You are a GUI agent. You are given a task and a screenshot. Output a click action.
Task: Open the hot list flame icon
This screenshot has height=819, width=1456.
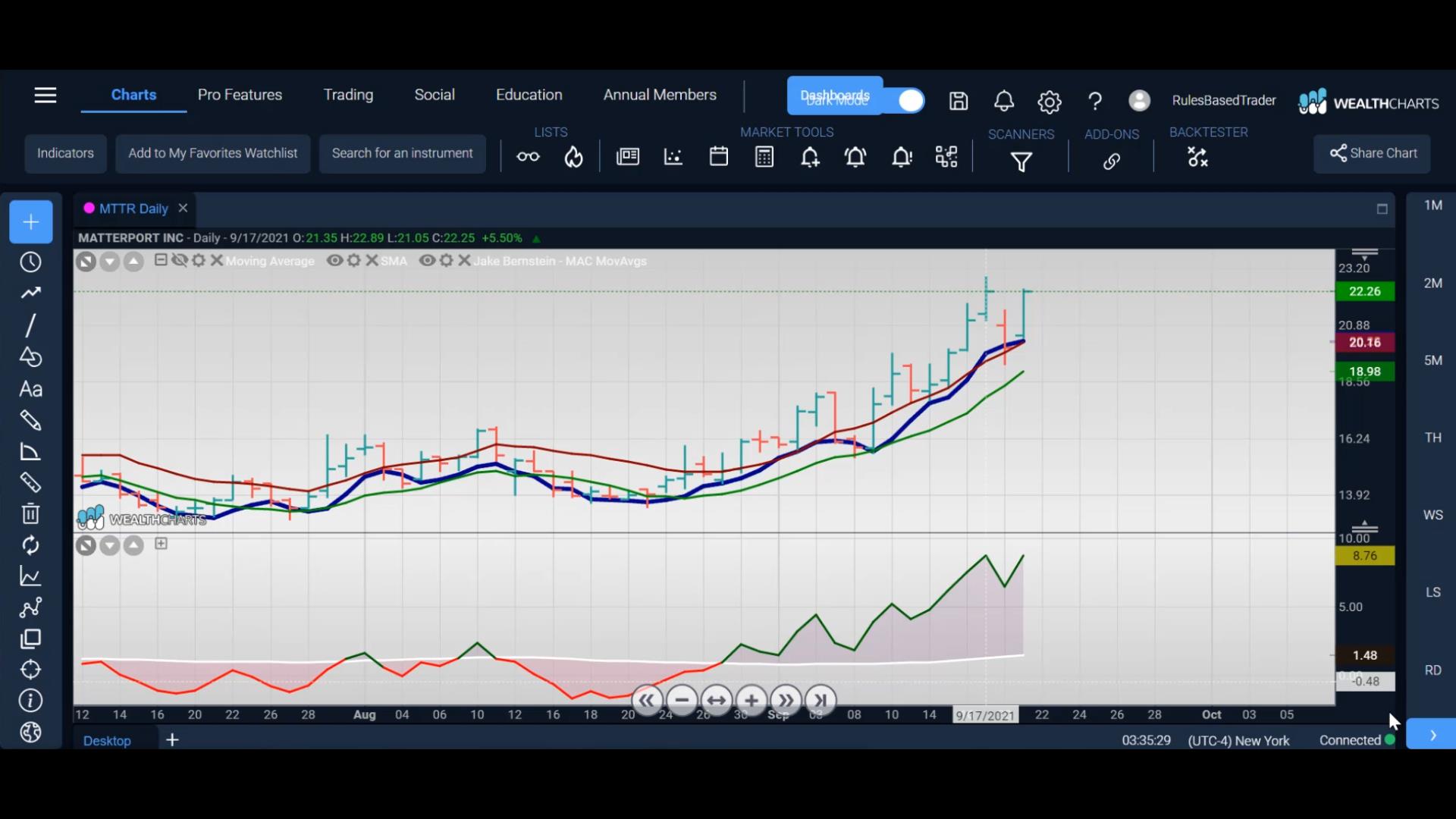573,157
